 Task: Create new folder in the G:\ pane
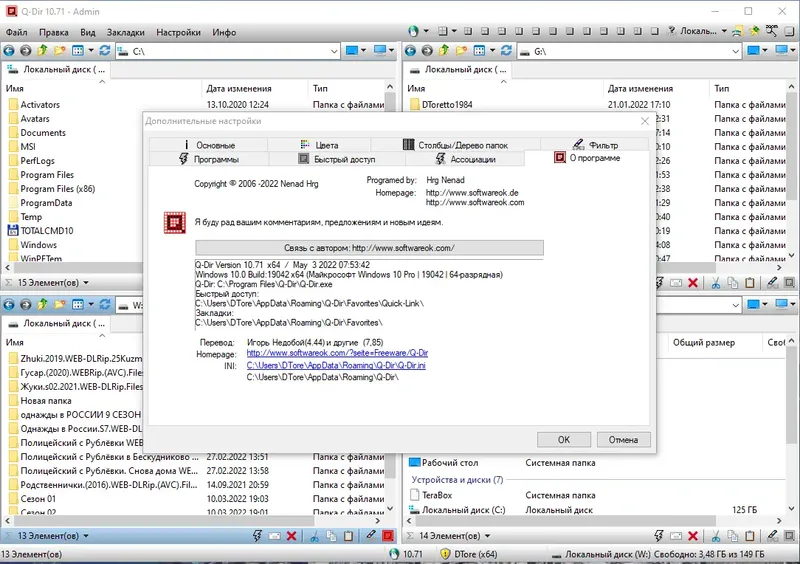[461, 51]
